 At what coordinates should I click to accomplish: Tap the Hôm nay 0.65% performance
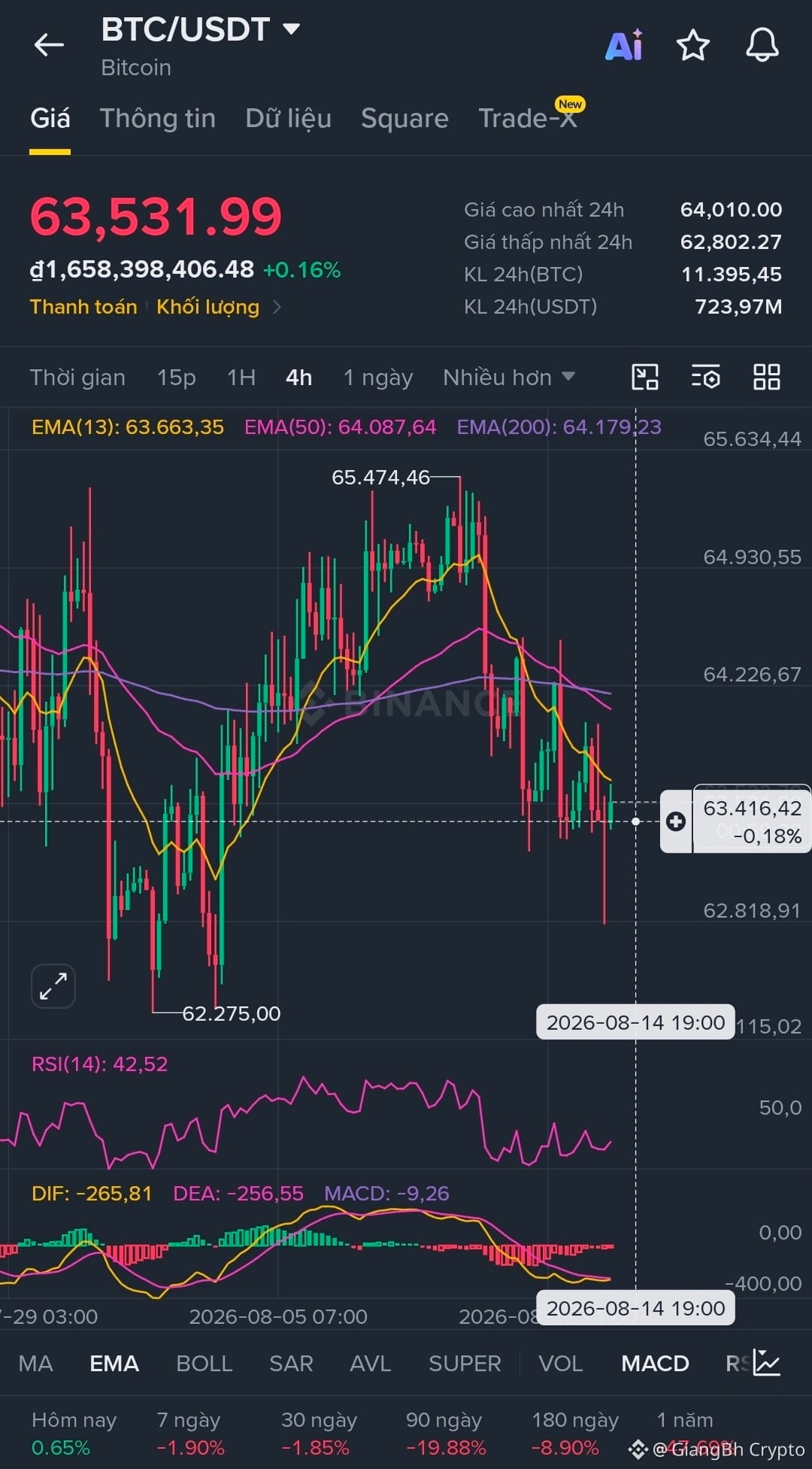pos(74,1434)
